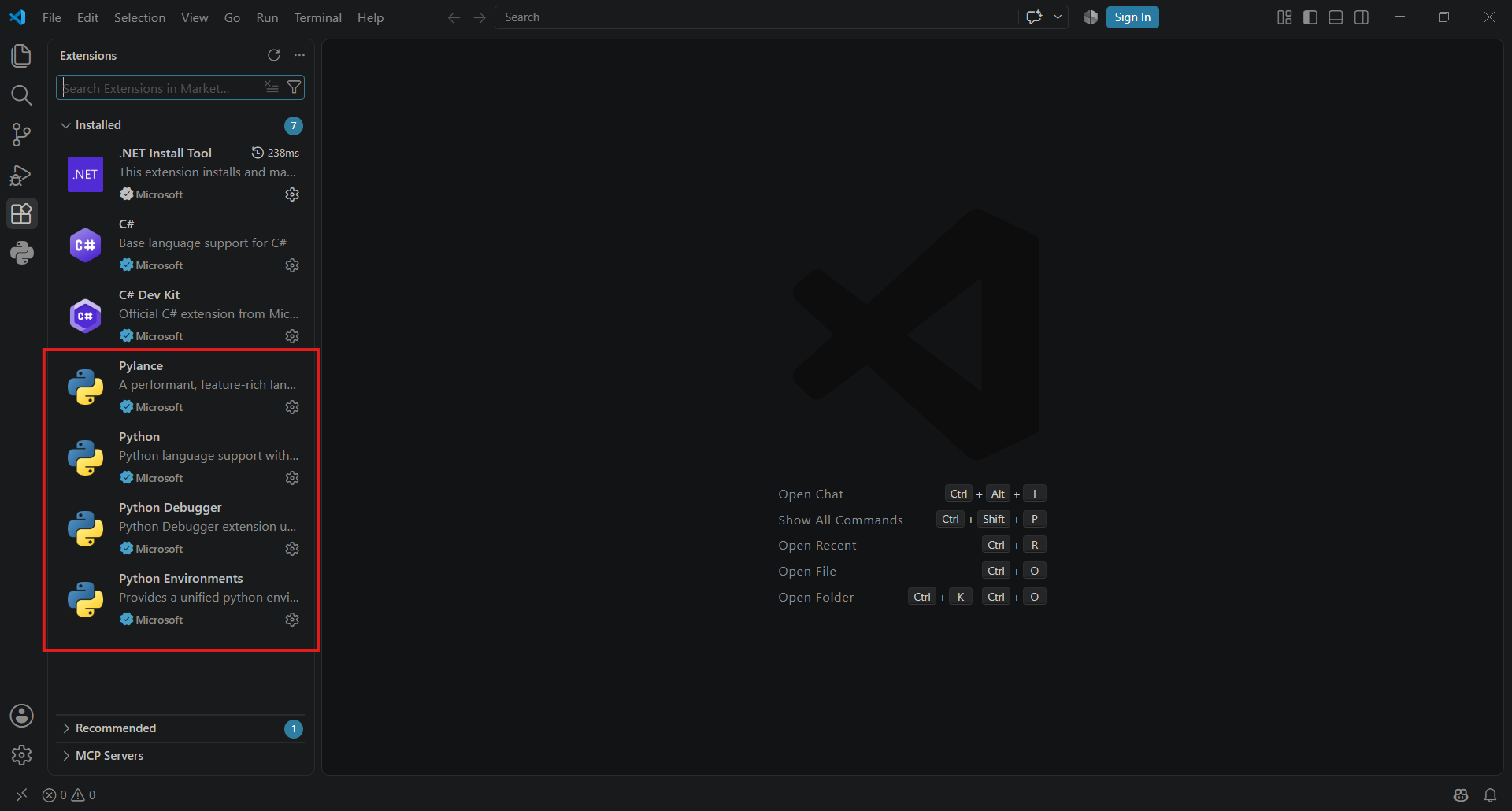Collapse the Installed section
Image resolution: width=1512 pixels, height=811 pixels.
pyautogui.click(x=180, y=125)
